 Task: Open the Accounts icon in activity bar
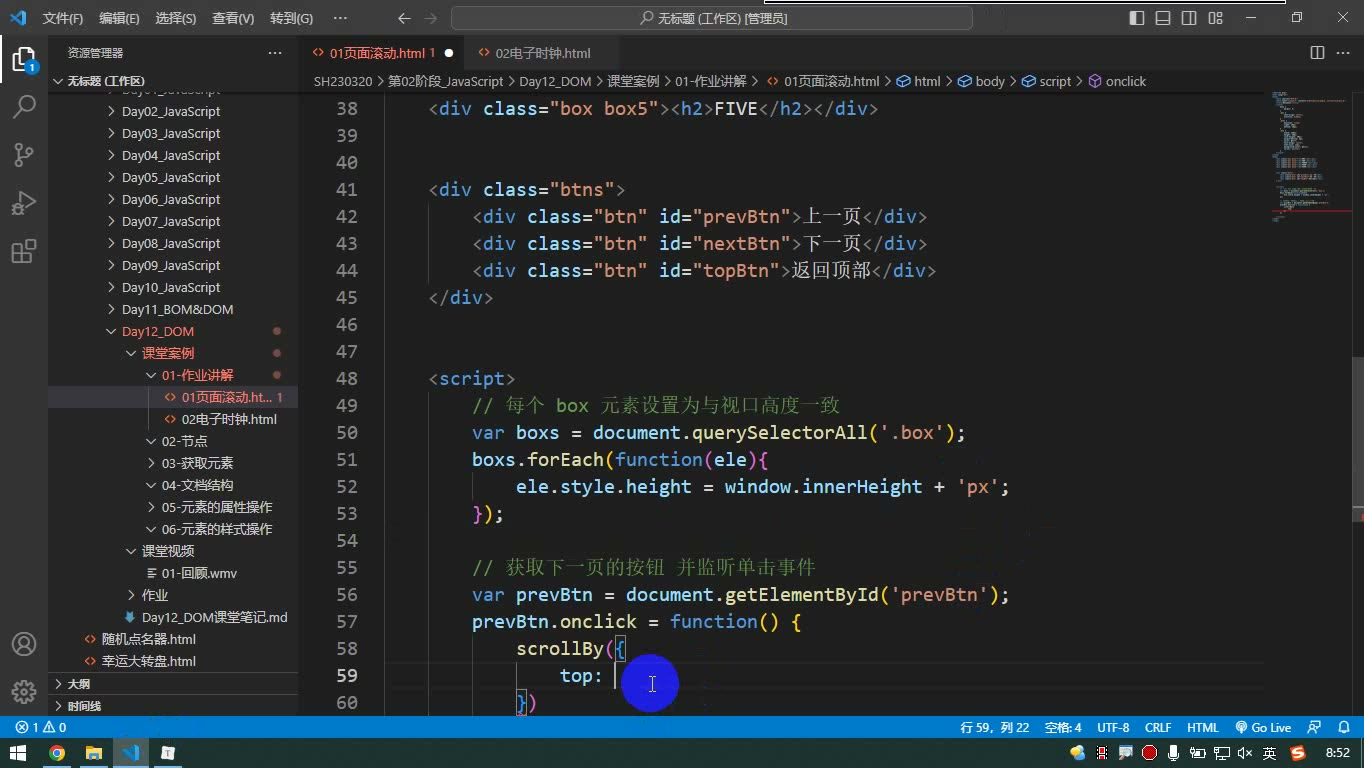[24, 644]
